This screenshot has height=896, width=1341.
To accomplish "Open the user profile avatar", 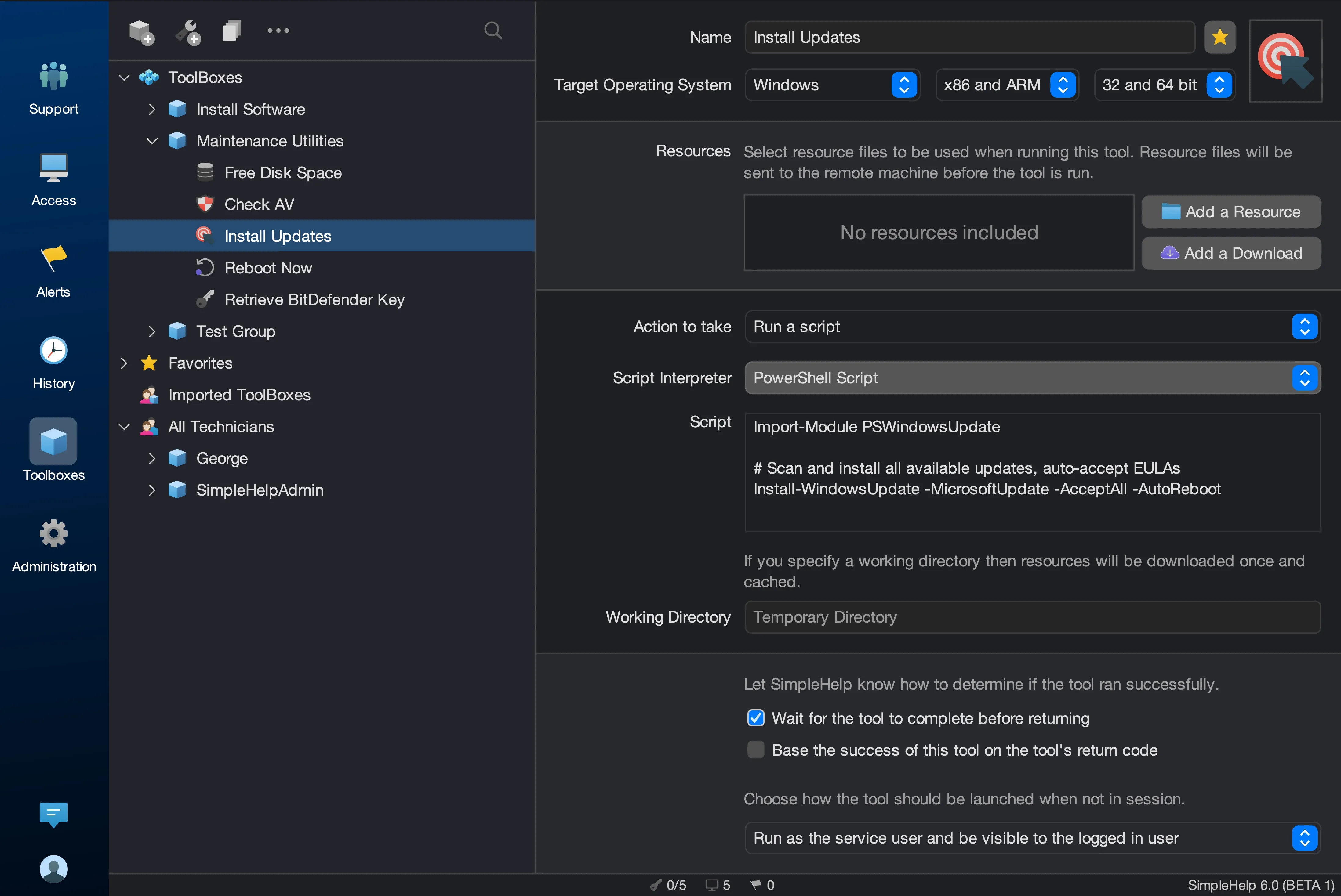I will [x=53, y=868].
